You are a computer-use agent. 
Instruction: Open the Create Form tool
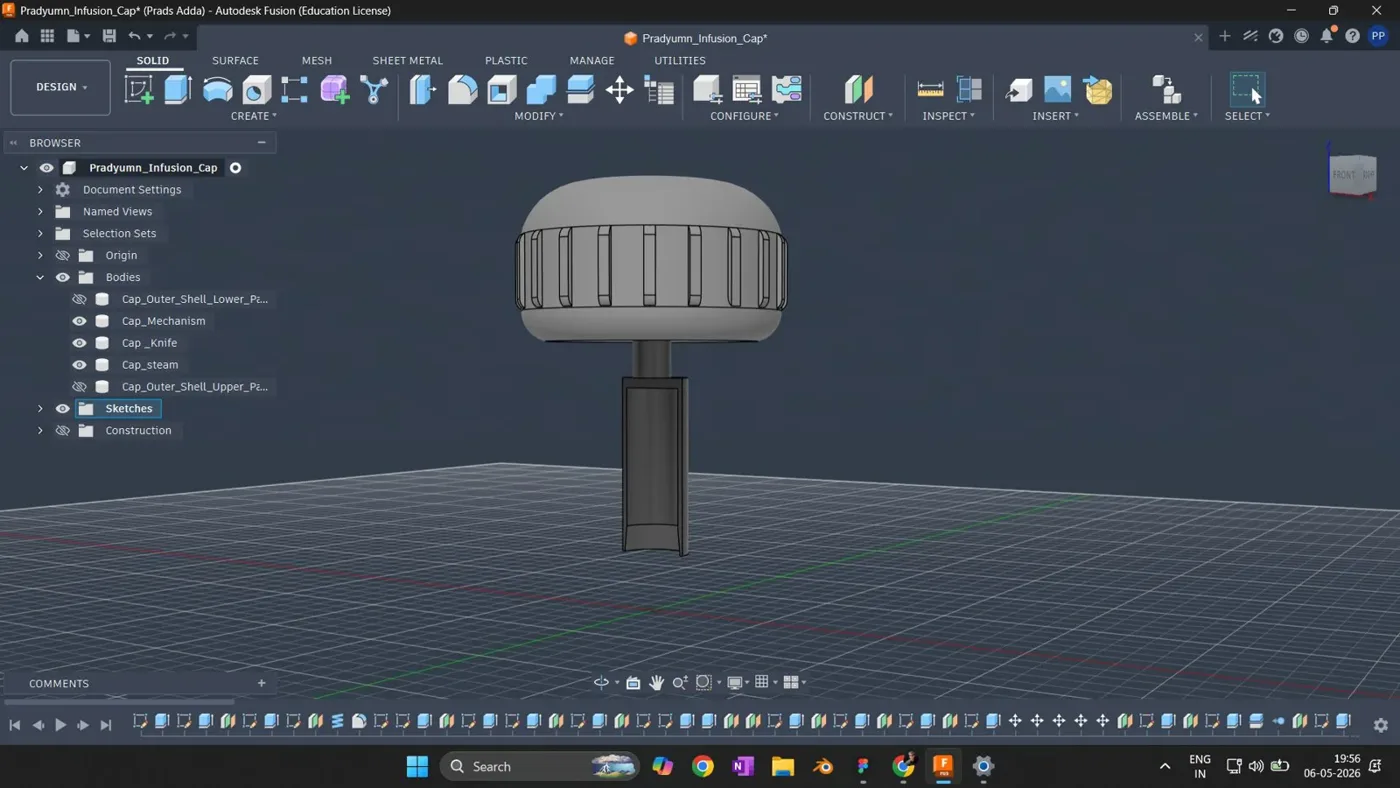click(x=335, y=89)
